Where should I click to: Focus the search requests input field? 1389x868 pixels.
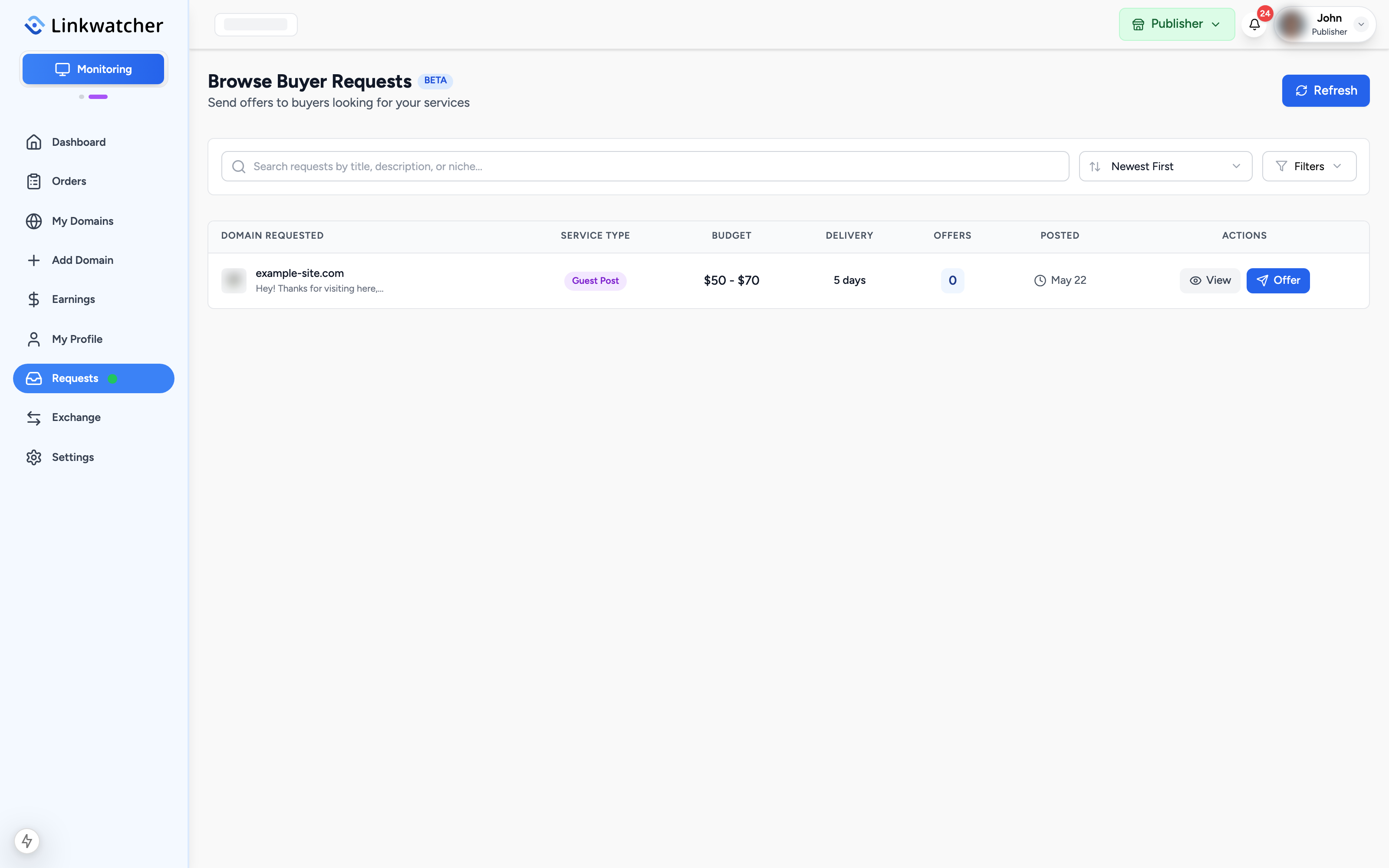[x=645, y=167]
